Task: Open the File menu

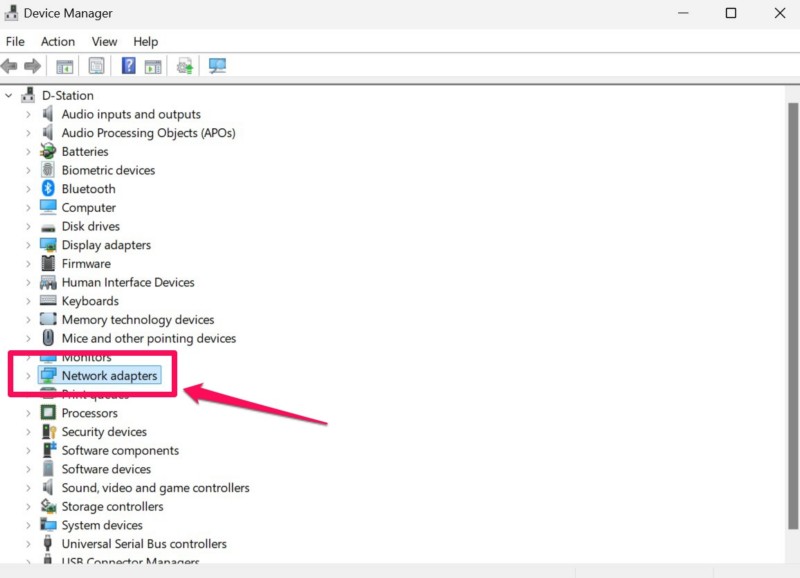Action: pos(15,41)
